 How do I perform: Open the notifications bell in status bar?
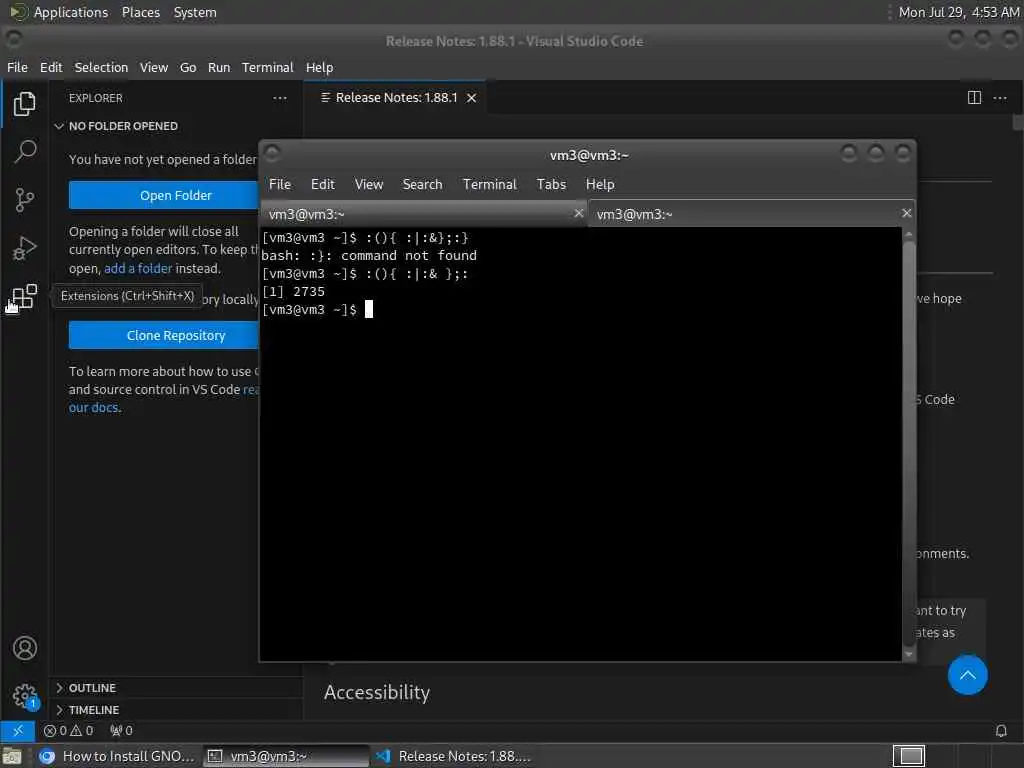[1000, 730]
